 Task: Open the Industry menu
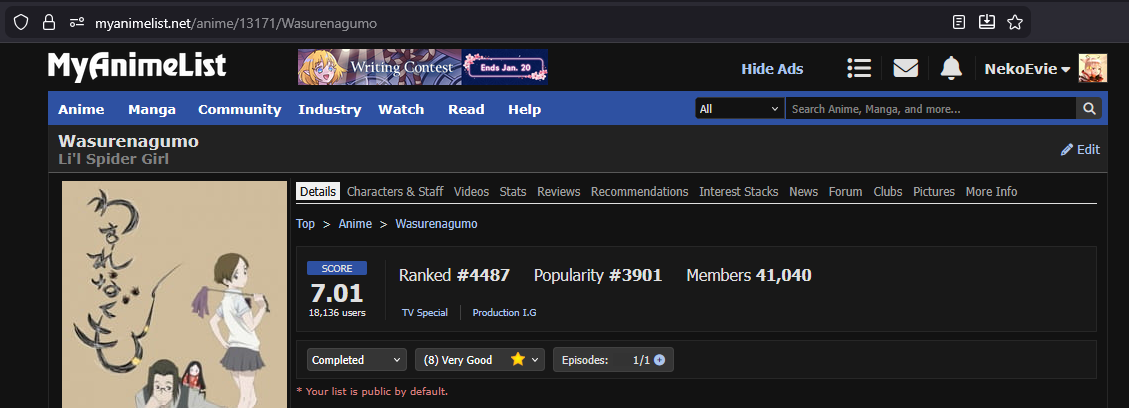pos(330,109)
